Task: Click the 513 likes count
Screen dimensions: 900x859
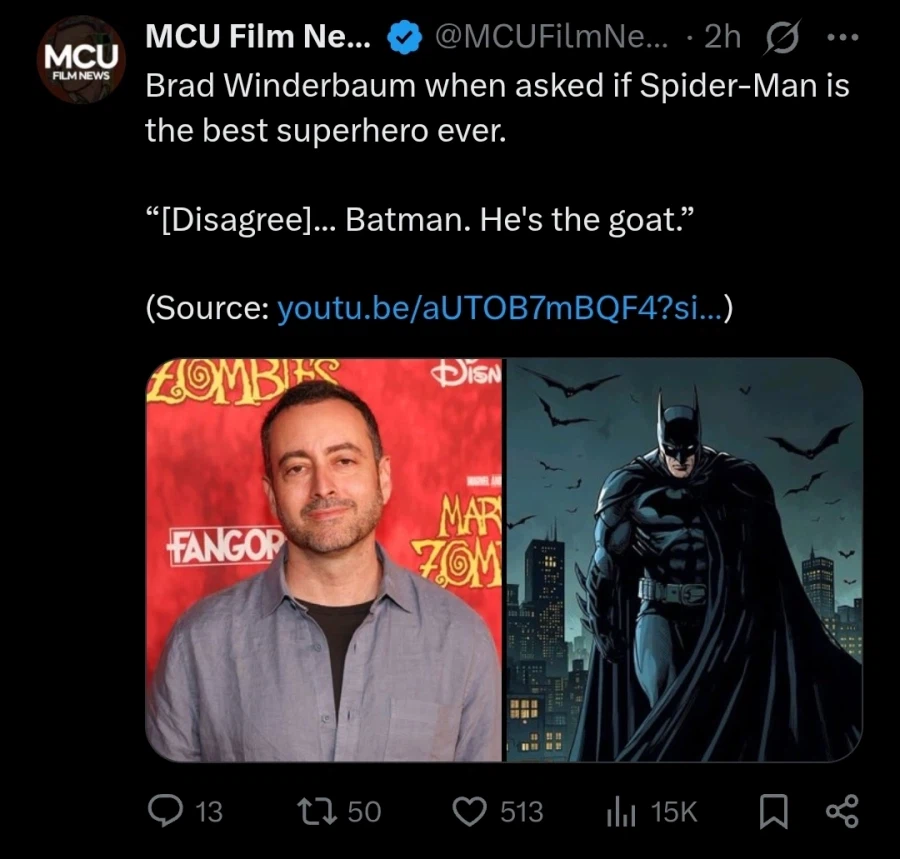Action: point(523,813)
